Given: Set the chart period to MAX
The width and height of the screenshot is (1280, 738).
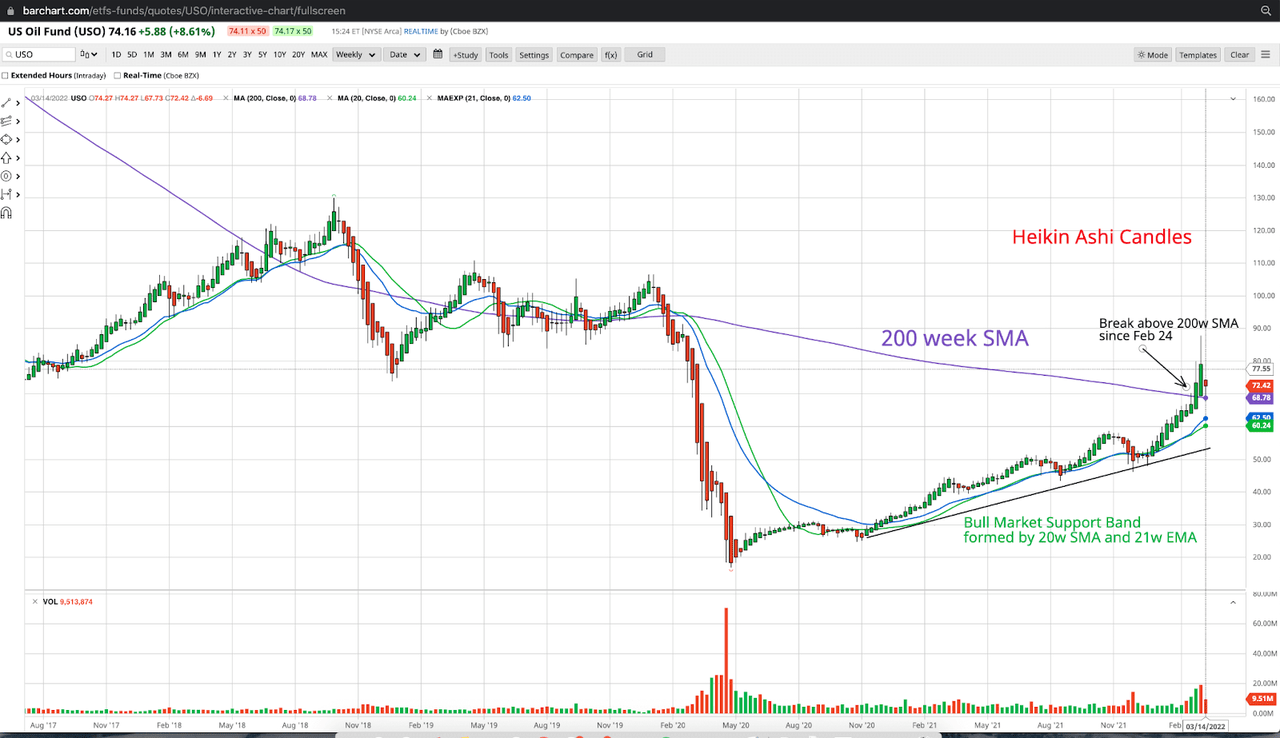Looking at the screenshot, I should (319, 55).
